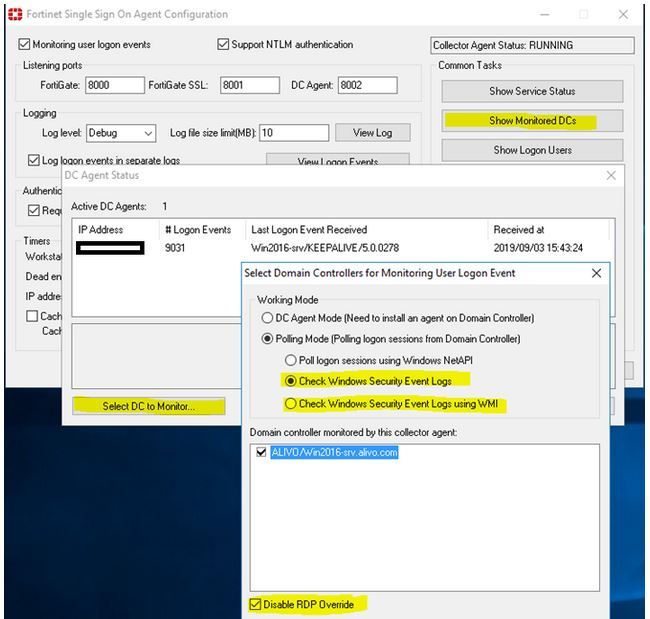Viewport: 650px width, 619px height.
Task: Open the Log level Debug dropdown
Action: pyautogui.click(x=121, y=133)
